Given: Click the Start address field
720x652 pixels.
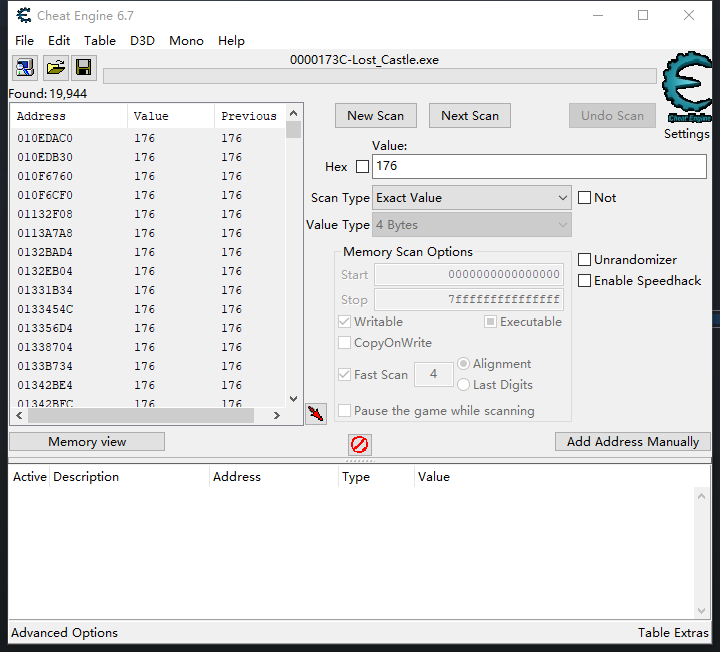Looking at the screenshot, I should pyautogui.click(x=469, y=275).
